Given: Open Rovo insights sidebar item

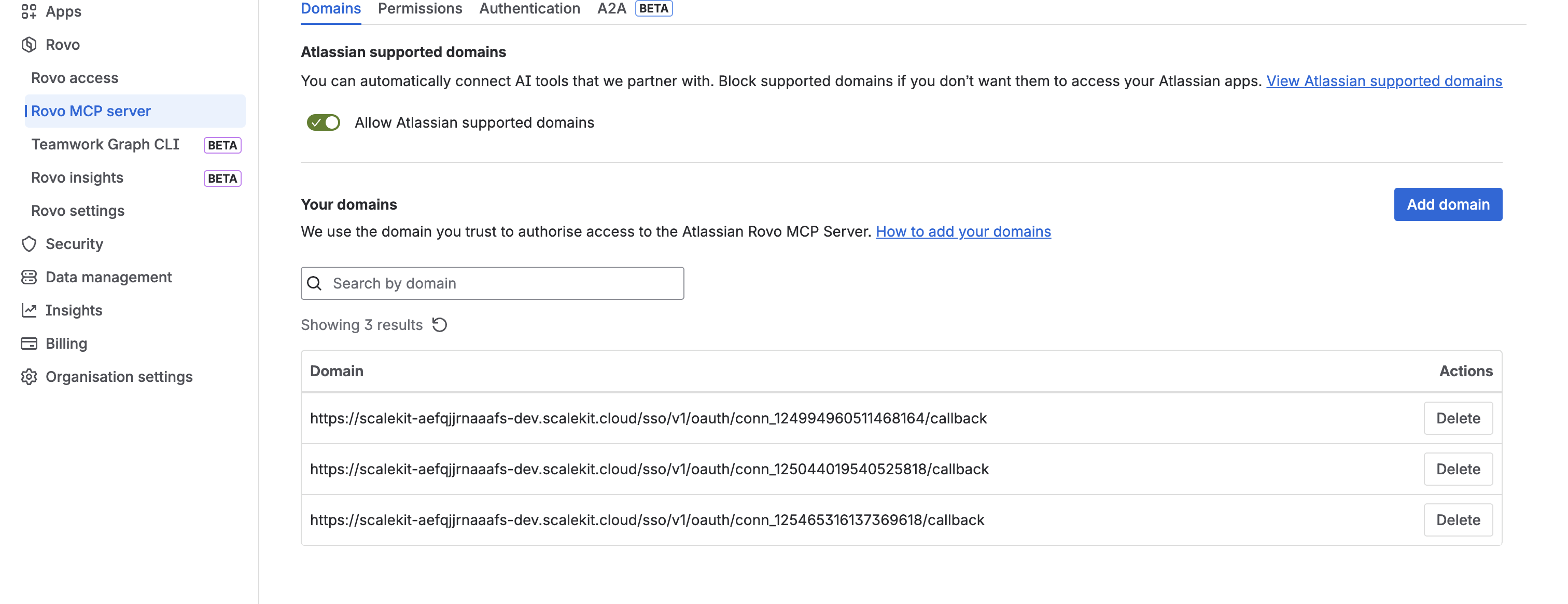Looking at the screenshot, I should [77, 177].
